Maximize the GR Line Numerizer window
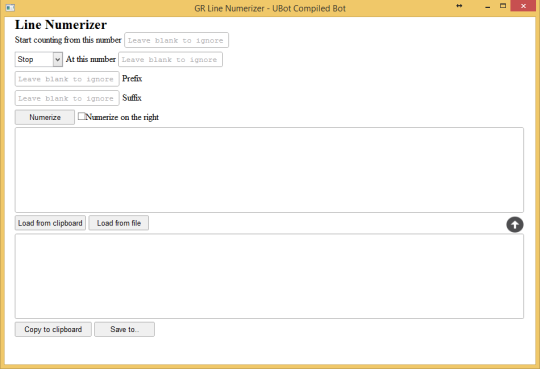The image size is (540, 369). click(503, 6)
